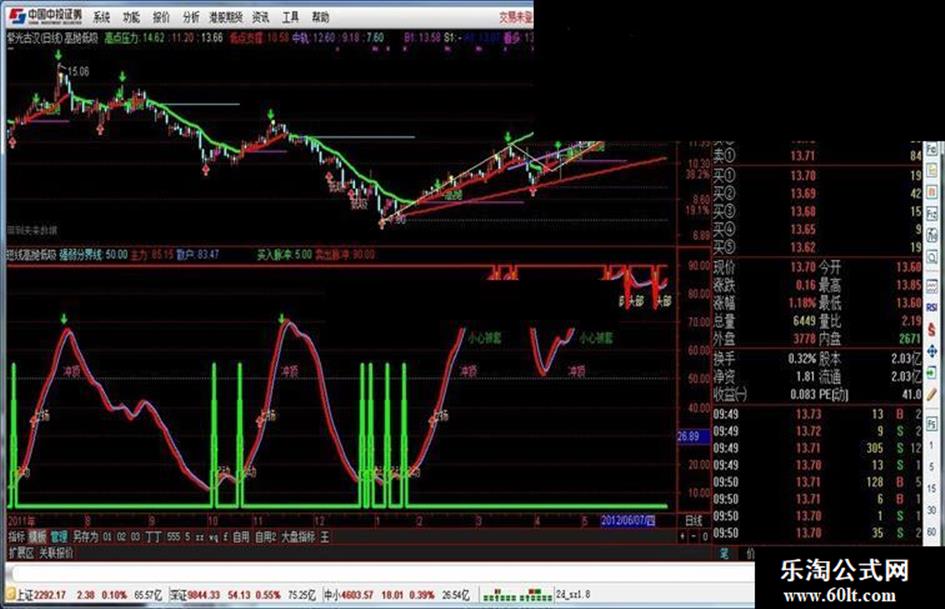The width and height of the screenshot is (945, 609).
Task: Switch to 30-minute period in right toolbar
Action: coord(932,511)
